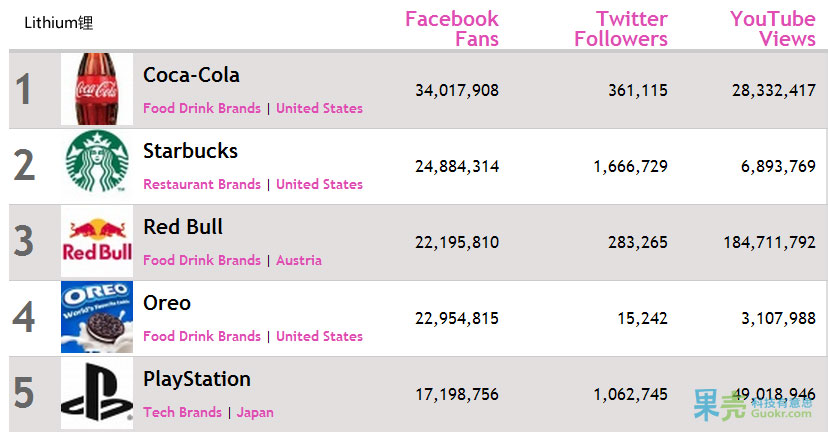Click the Red Bull logo

pyautogui.click(x=97, y=241)
